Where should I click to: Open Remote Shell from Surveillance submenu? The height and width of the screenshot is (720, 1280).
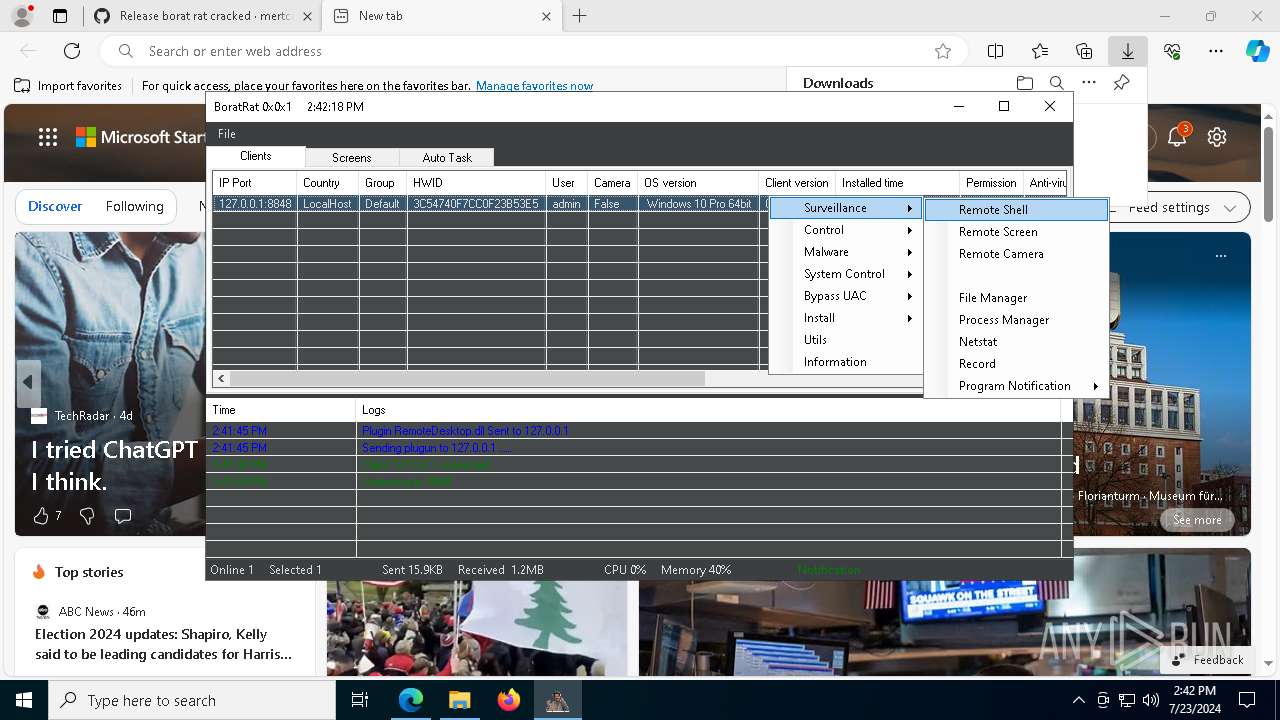click(1016, 210)
